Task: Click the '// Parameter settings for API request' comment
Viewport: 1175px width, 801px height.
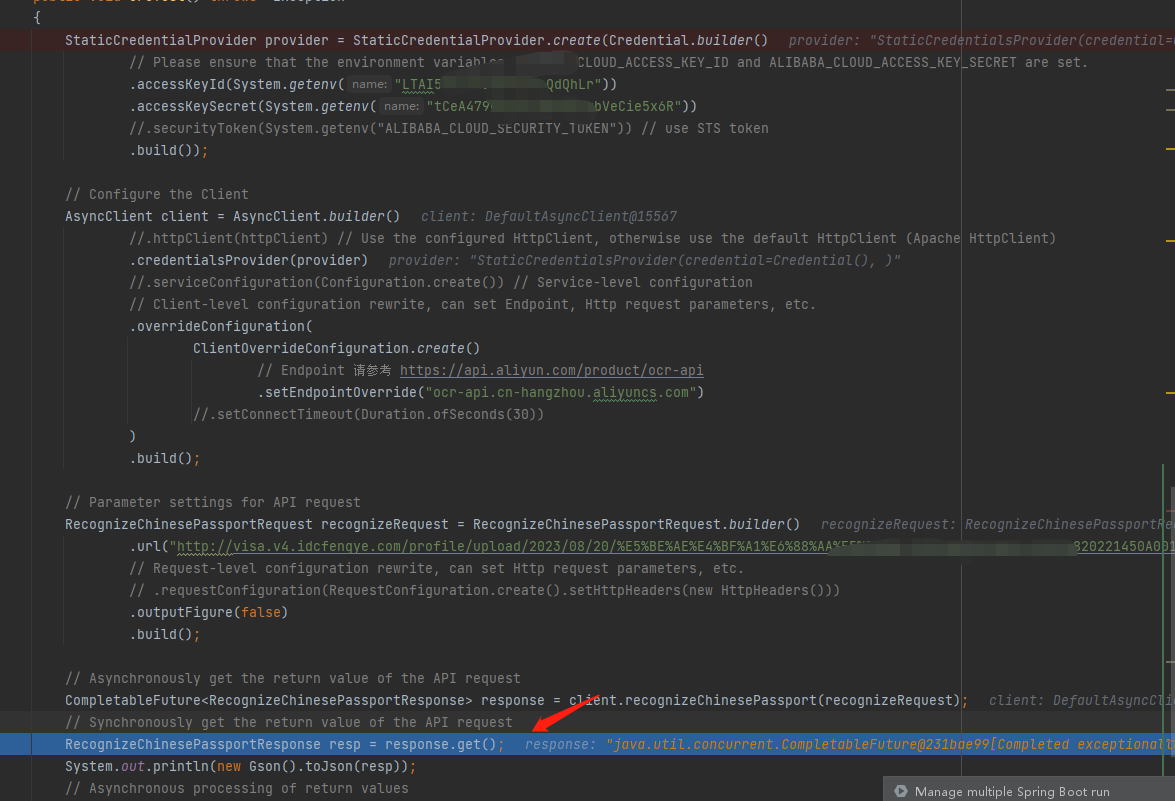Action: [213, 502]
